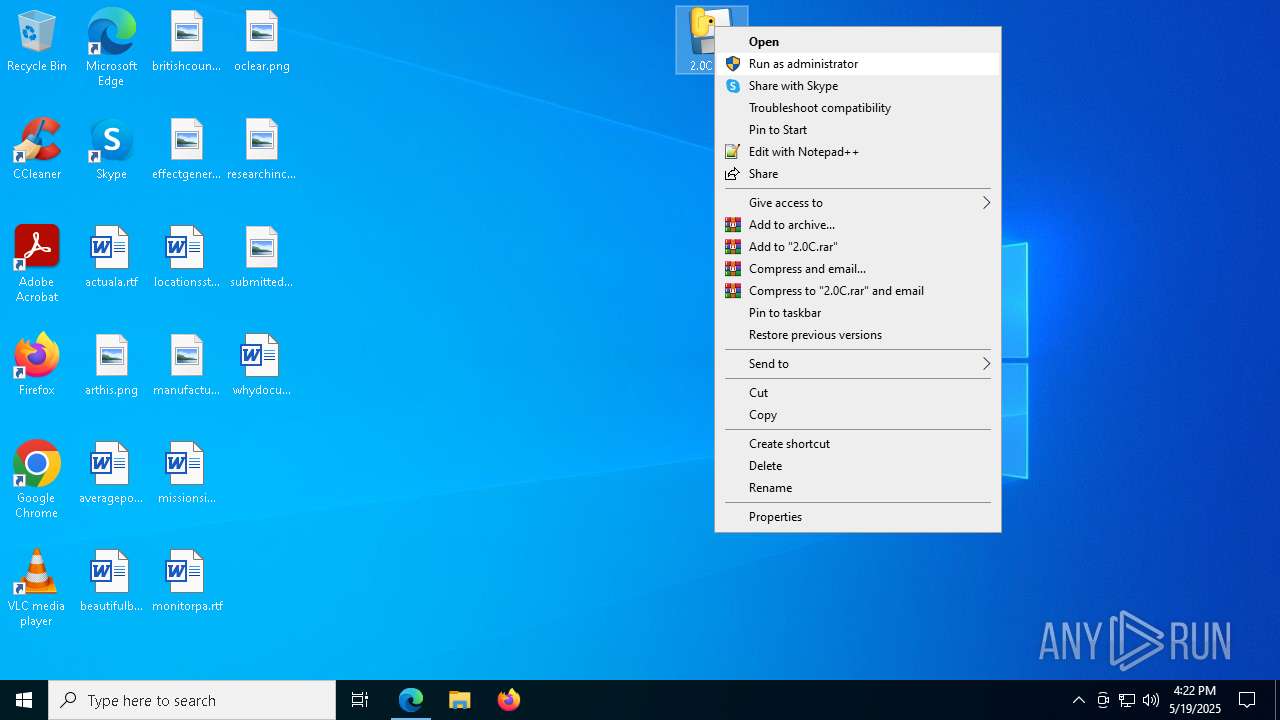
Task: Open the clock showing 4:22 PM
Action: pos(1195,700)
